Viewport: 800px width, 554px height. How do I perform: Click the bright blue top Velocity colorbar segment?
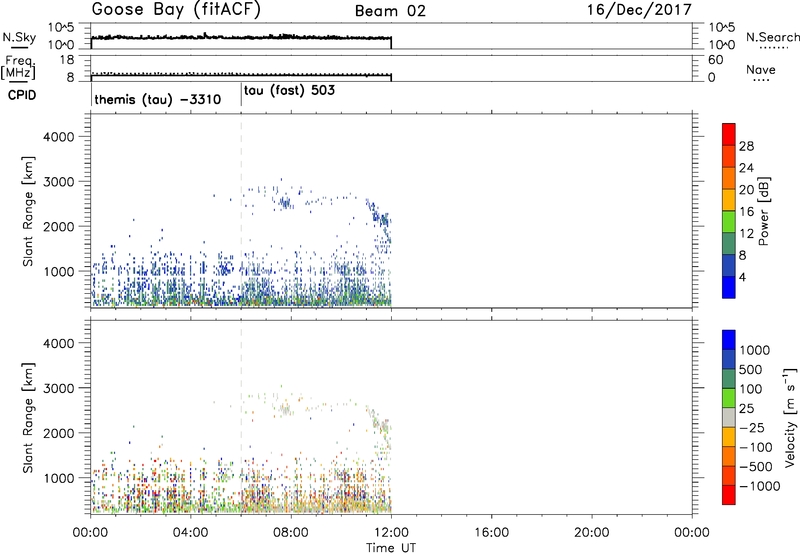point(729,340)
